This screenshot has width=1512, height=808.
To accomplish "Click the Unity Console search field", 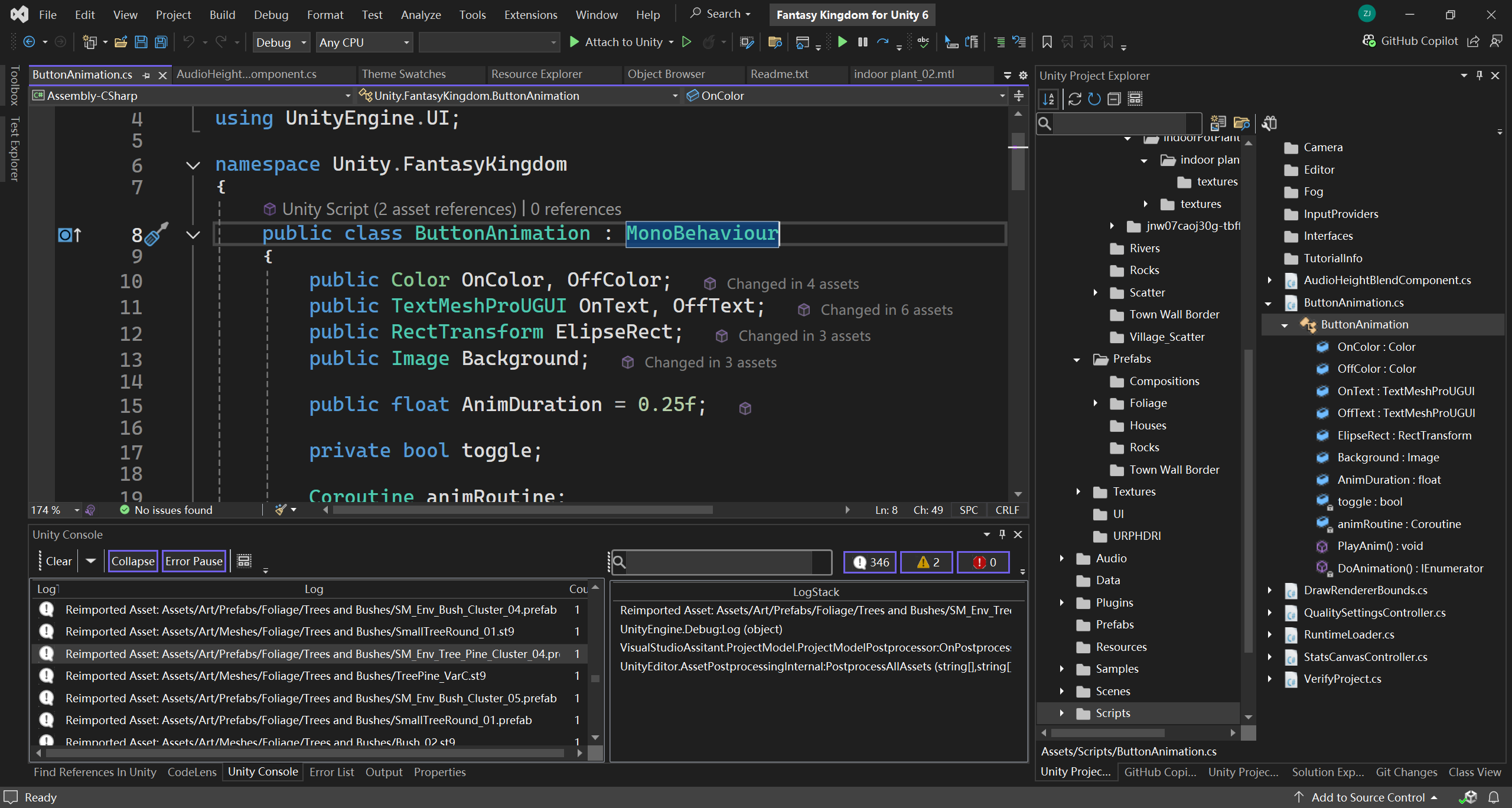I will tap(719, 562).
